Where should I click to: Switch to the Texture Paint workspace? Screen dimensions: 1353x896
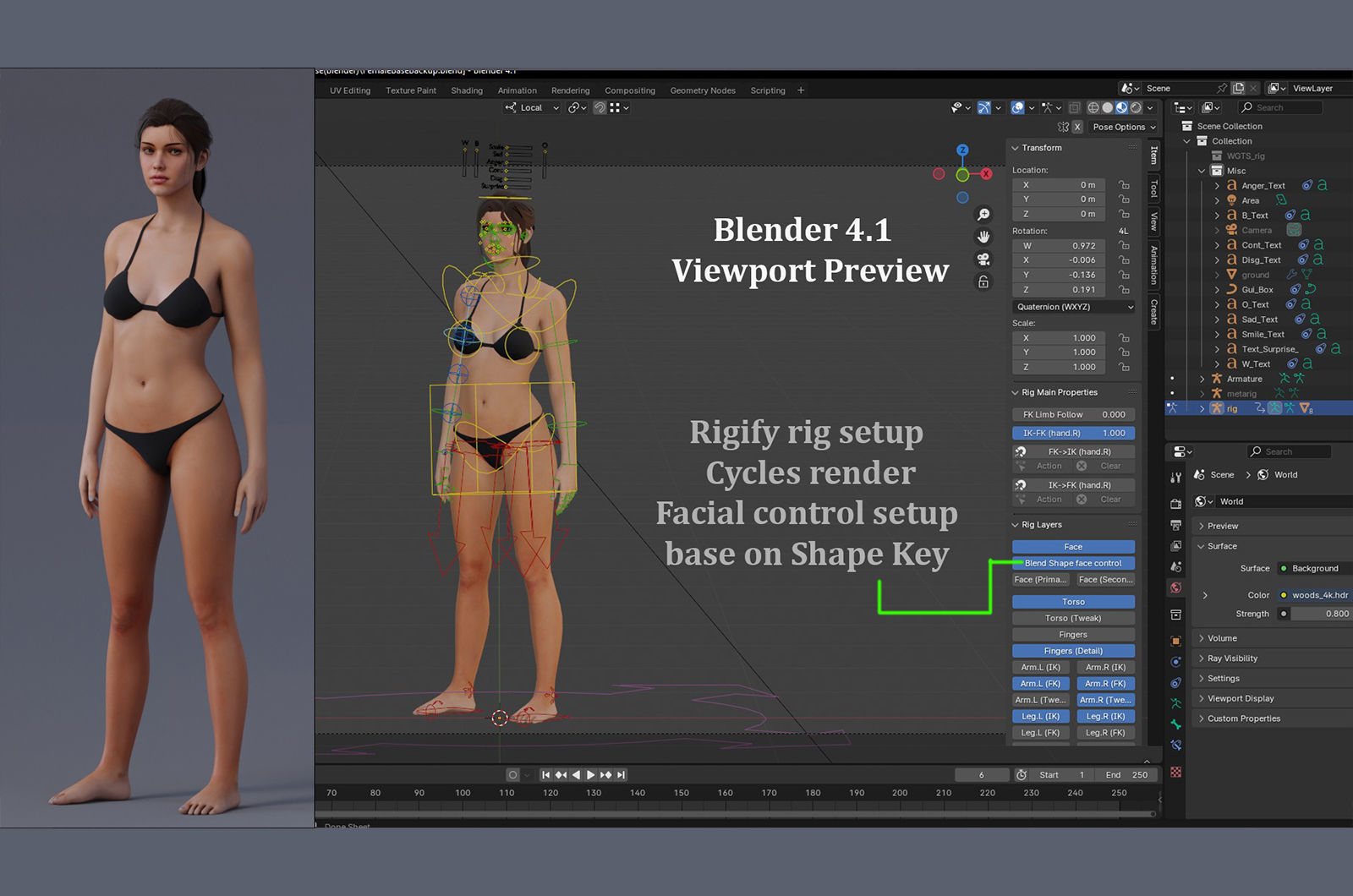click(411, 90)
